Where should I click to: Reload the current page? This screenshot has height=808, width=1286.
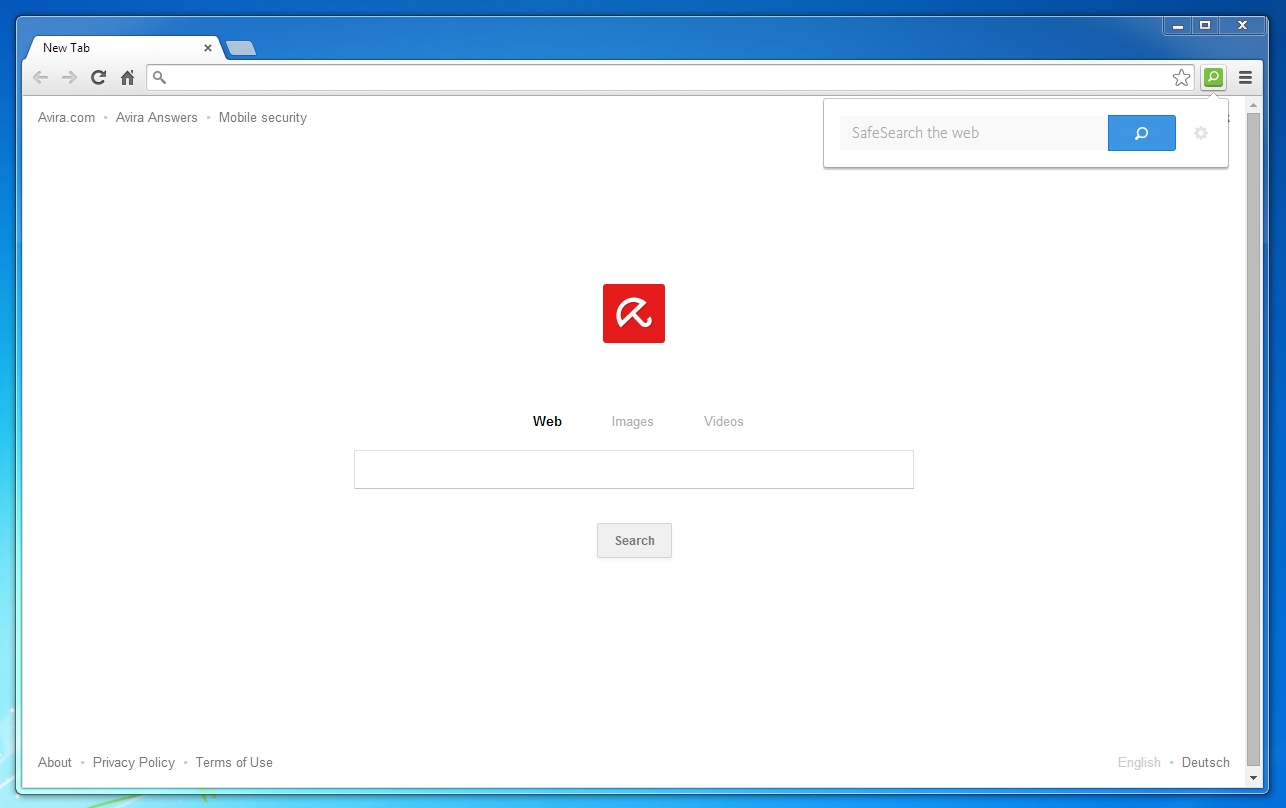(98, 78)
